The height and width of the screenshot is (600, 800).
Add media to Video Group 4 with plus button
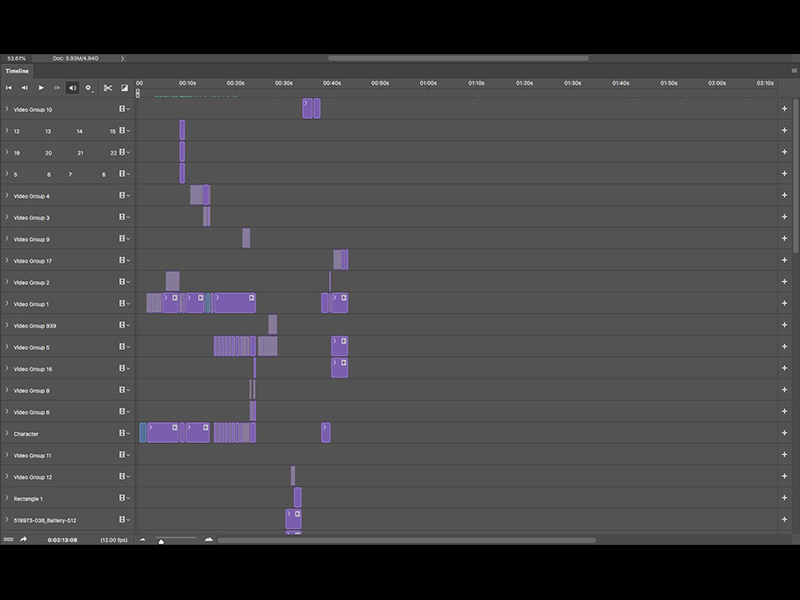pyautogui.click(x=785, y=196)
